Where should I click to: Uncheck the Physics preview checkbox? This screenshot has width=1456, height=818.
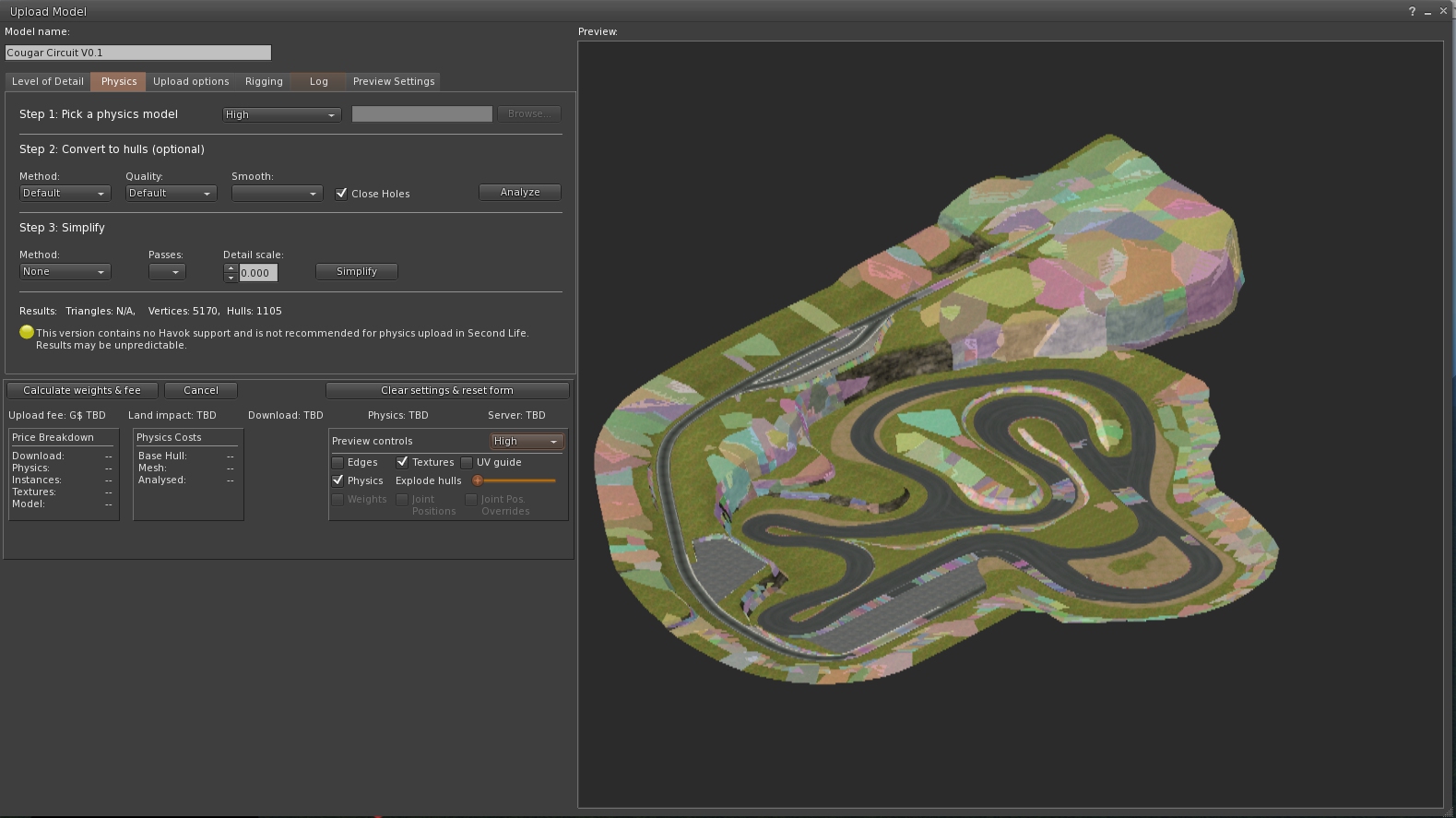(337, 480)
